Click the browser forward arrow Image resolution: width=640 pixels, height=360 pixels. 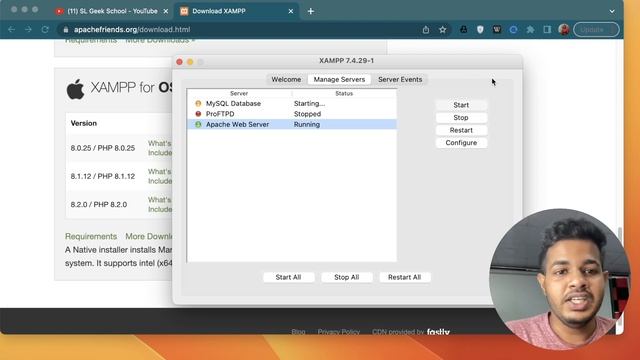pos(28,29)
